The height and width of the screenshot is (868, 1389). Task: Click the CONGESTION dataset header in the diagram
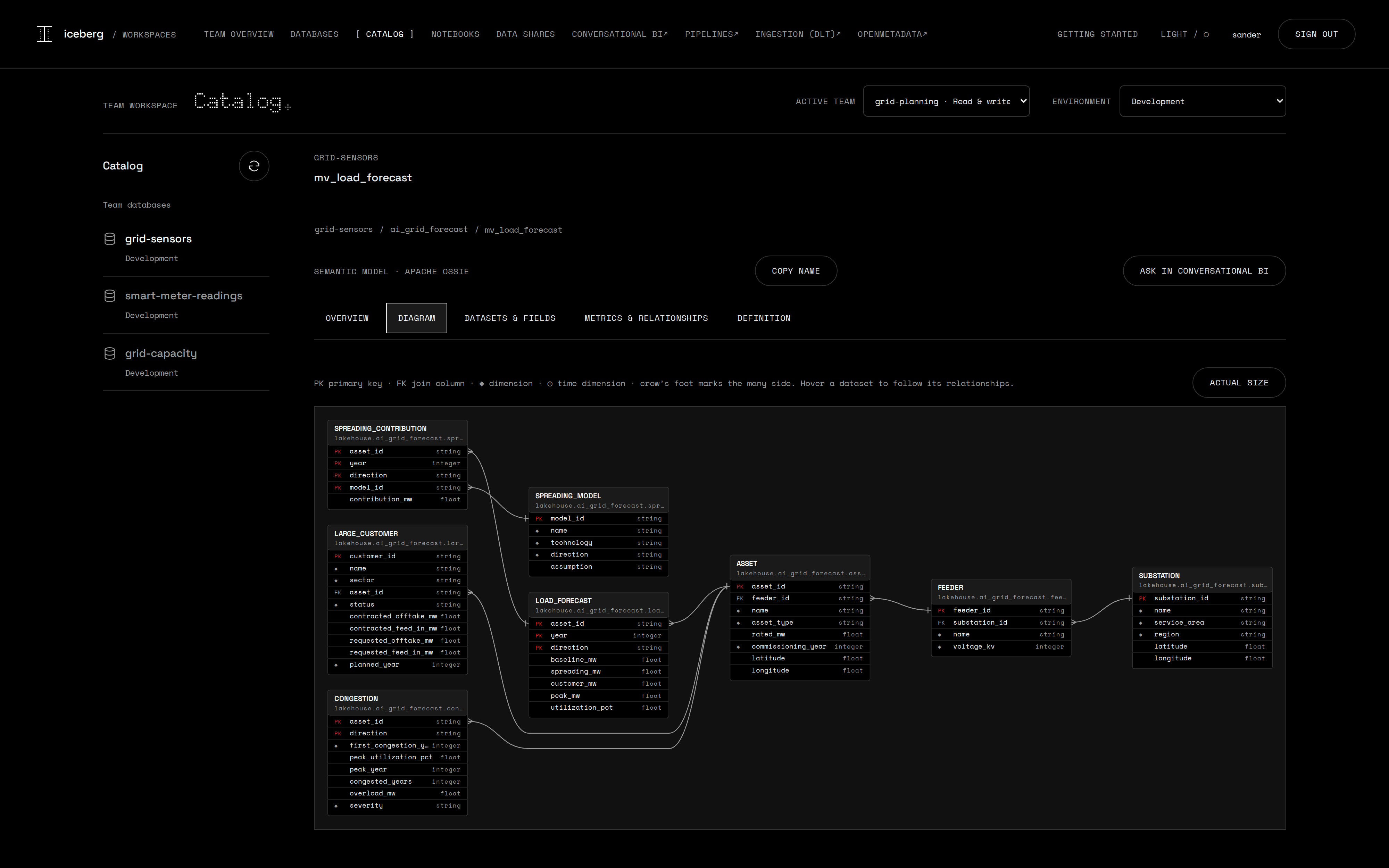[x=397, y=703]
